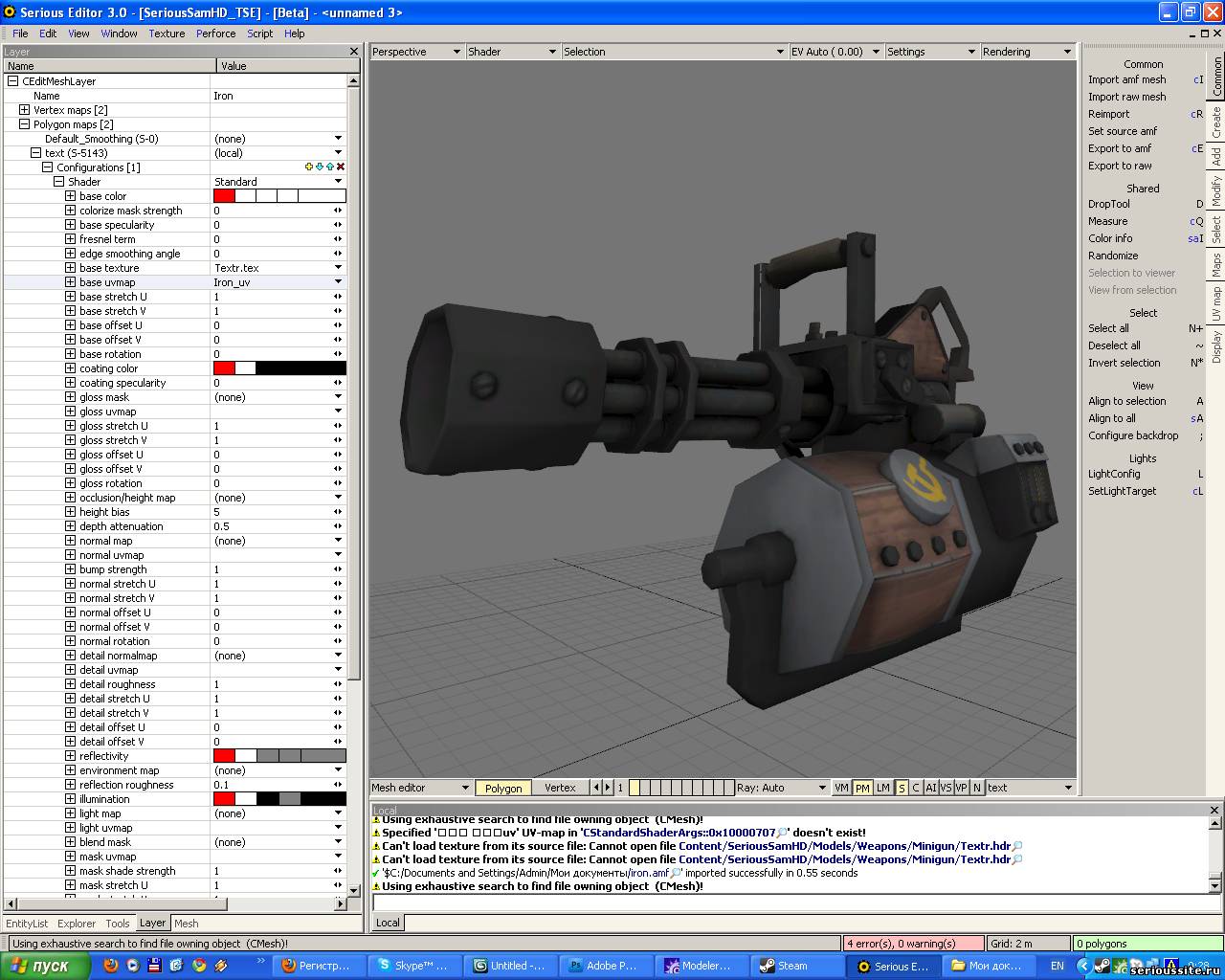Click the magnifier icon after iron.amf message
This screenshot has width=1225, height=980.
(676, 873)
